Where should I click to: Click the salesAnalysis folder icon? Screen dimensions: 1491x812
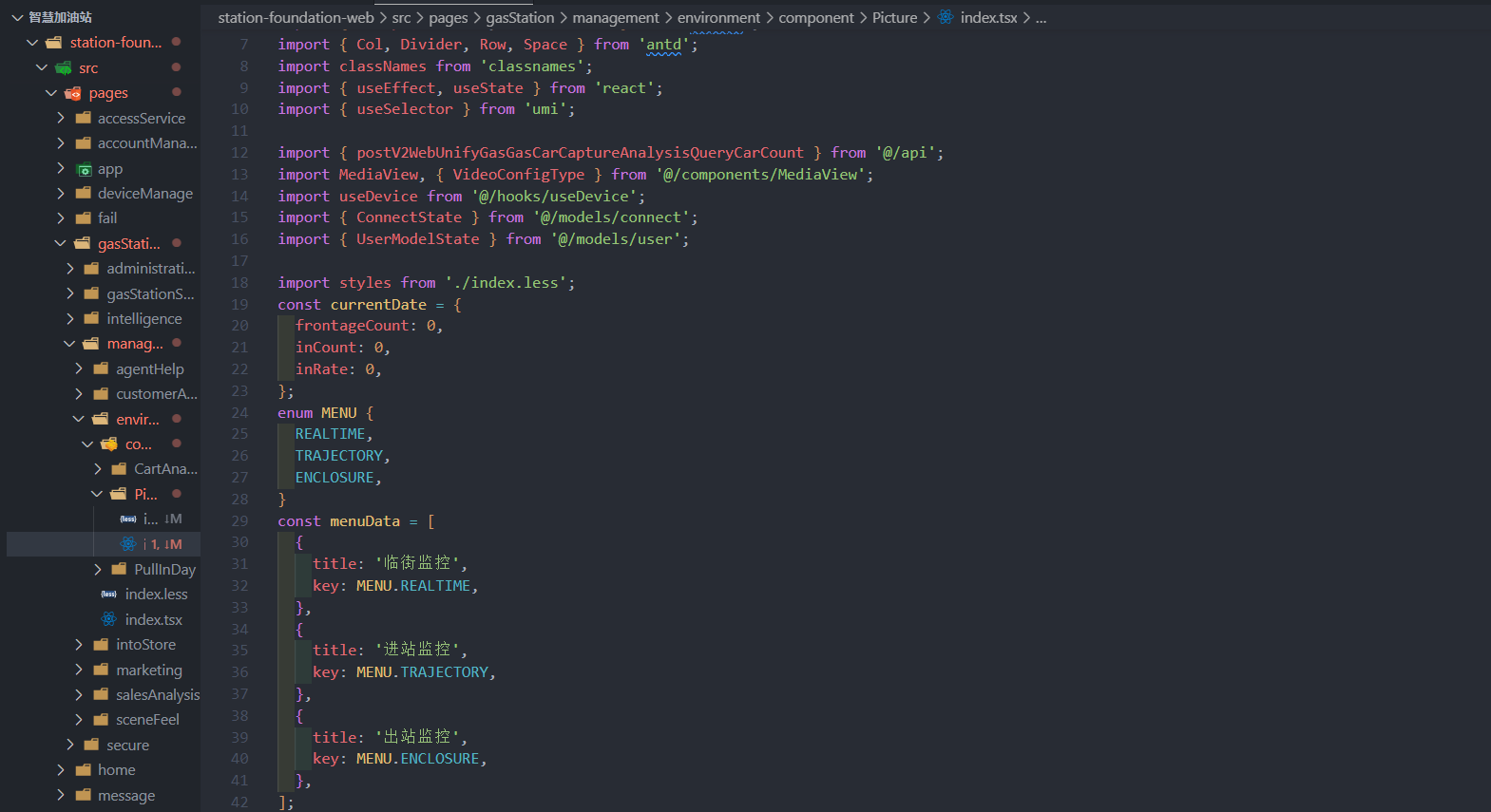tap(102, 695)
